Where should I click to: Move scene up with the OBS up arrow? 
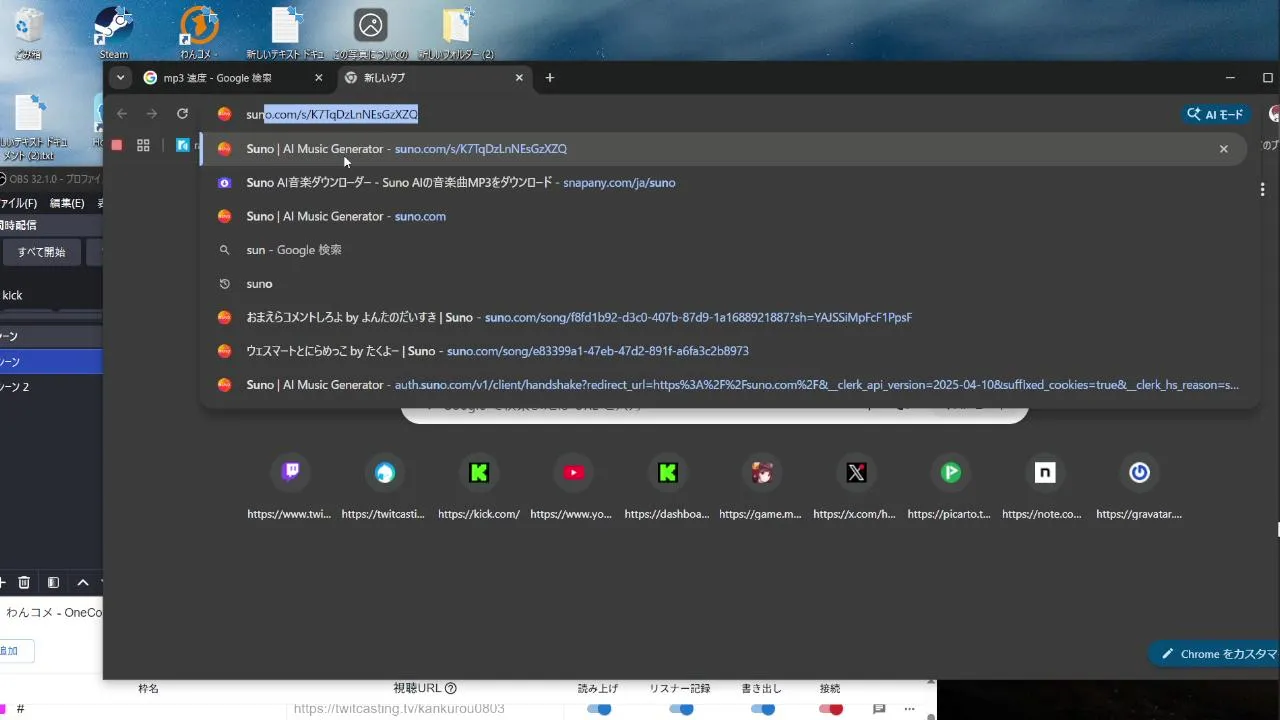tap(83, 582)
